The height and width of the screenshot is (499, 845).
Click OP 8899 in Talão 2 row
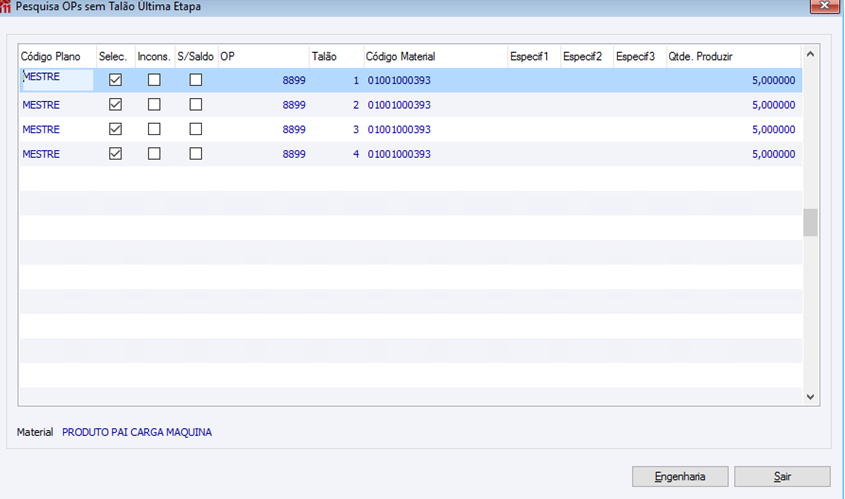[x=294, y=105]
